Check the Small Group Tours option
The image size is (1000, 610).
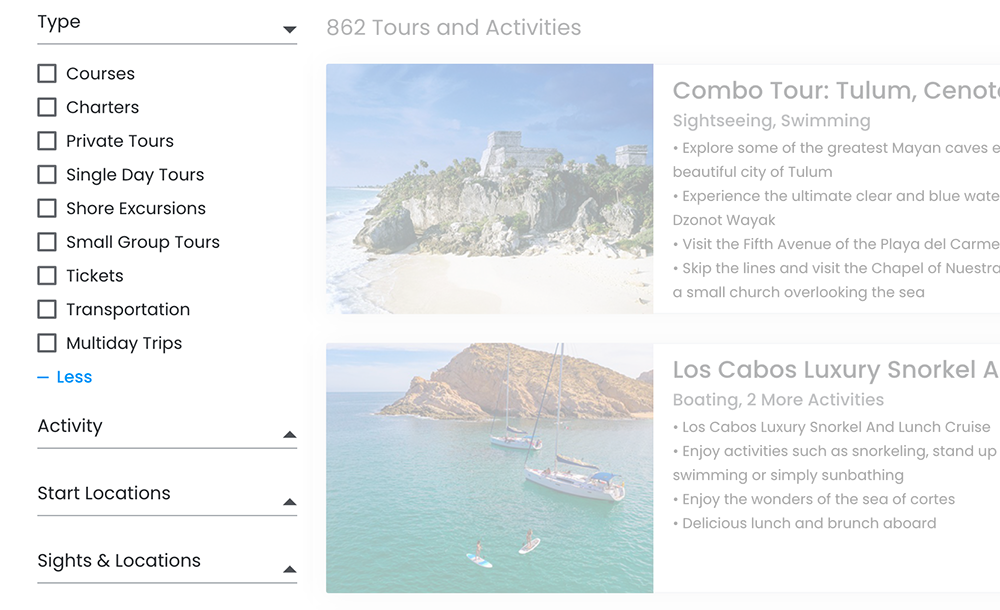coord(47,242)
